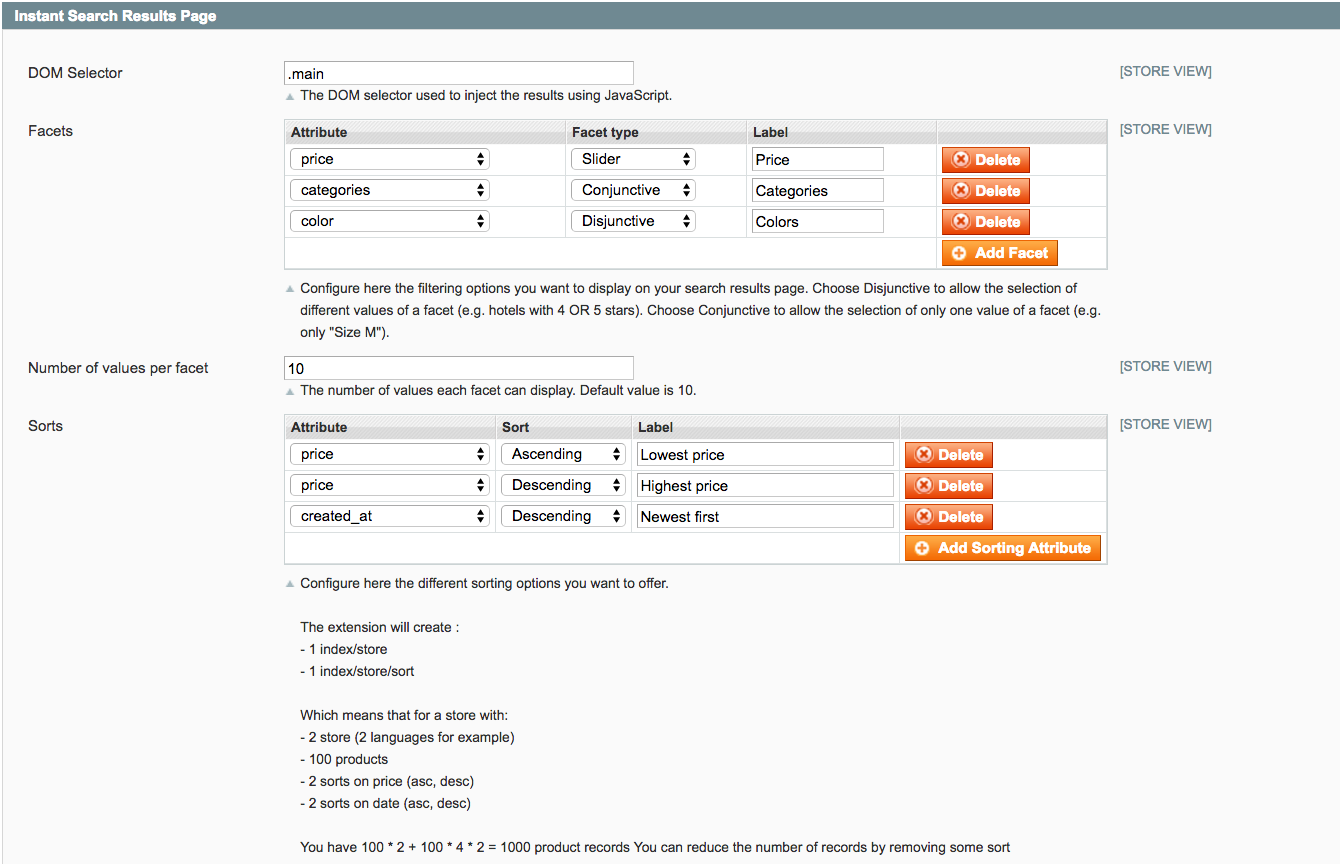
Task: Delete the price Slider facet row
Action: (x=985, y=159)
